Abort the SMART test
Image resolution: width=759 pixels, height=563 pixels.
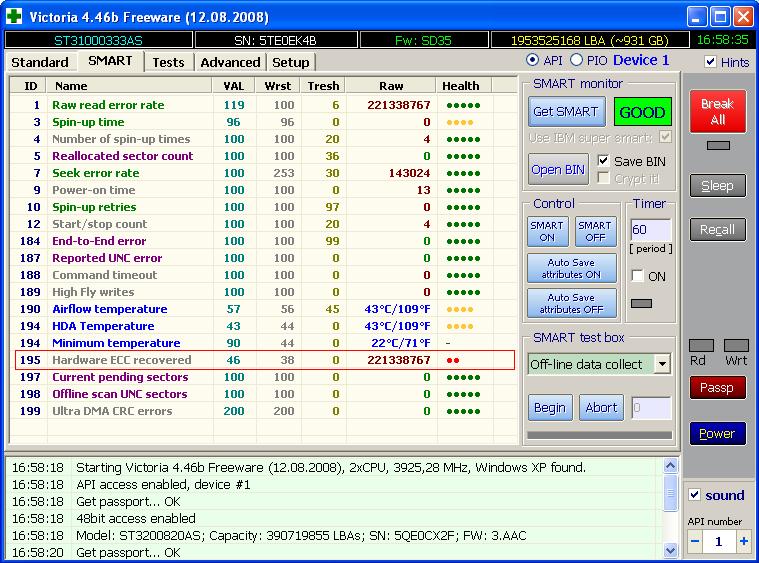pos(601,408)
